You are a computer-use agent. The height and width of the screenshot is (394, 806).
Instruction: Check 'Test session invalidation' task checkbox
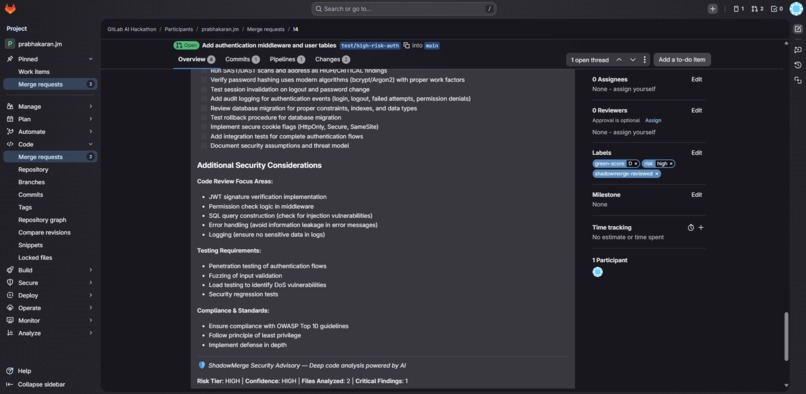(204, 89)
